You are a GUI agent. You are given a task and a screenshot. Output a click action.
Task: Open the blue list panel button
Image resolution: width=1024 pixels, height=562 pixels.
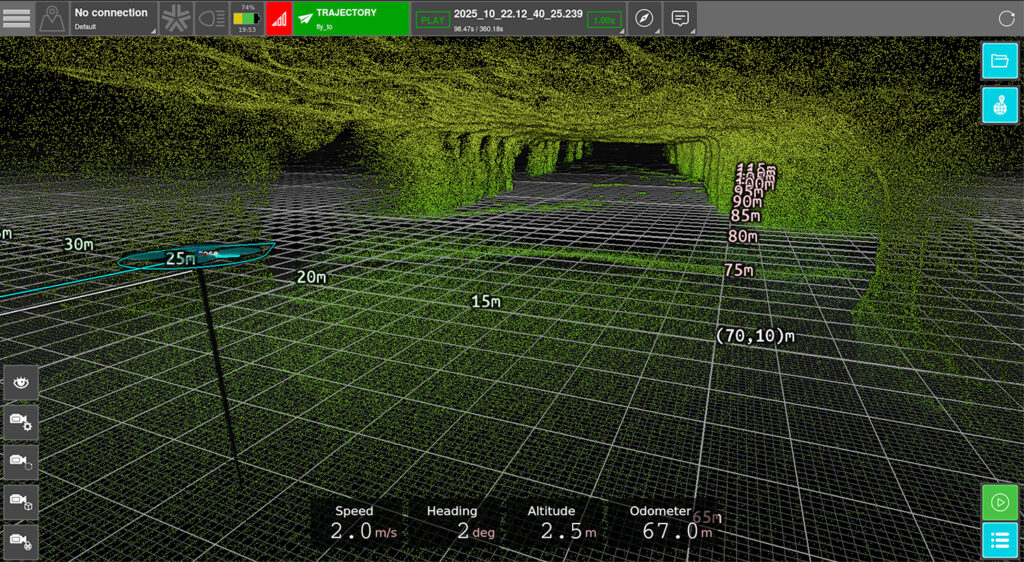coord(999,541)
